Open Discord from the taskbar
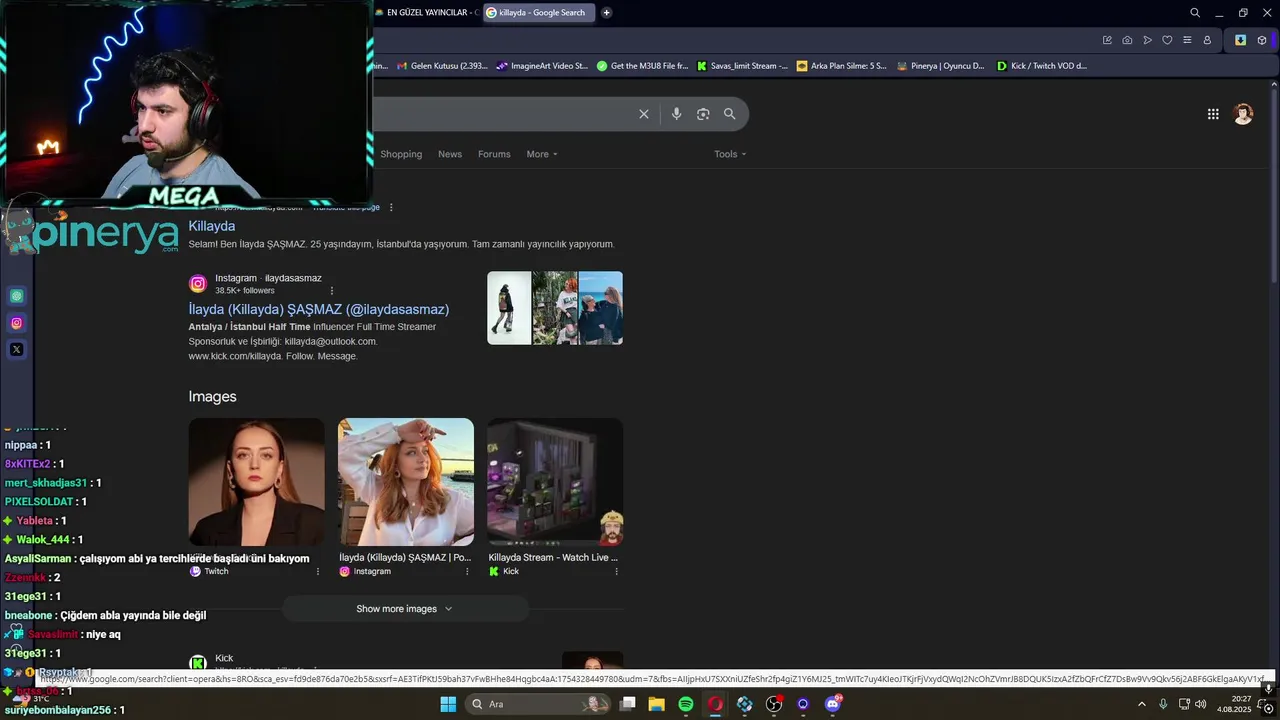Screen dimensions: 1280x720 tap(833, 704)
